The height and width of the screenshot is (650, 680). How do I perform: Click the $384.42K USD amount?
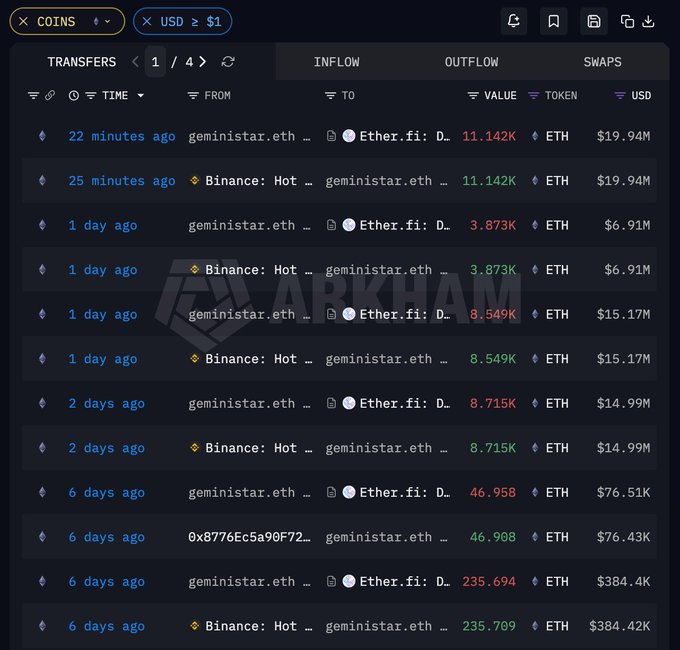click(x=619, y=626)
